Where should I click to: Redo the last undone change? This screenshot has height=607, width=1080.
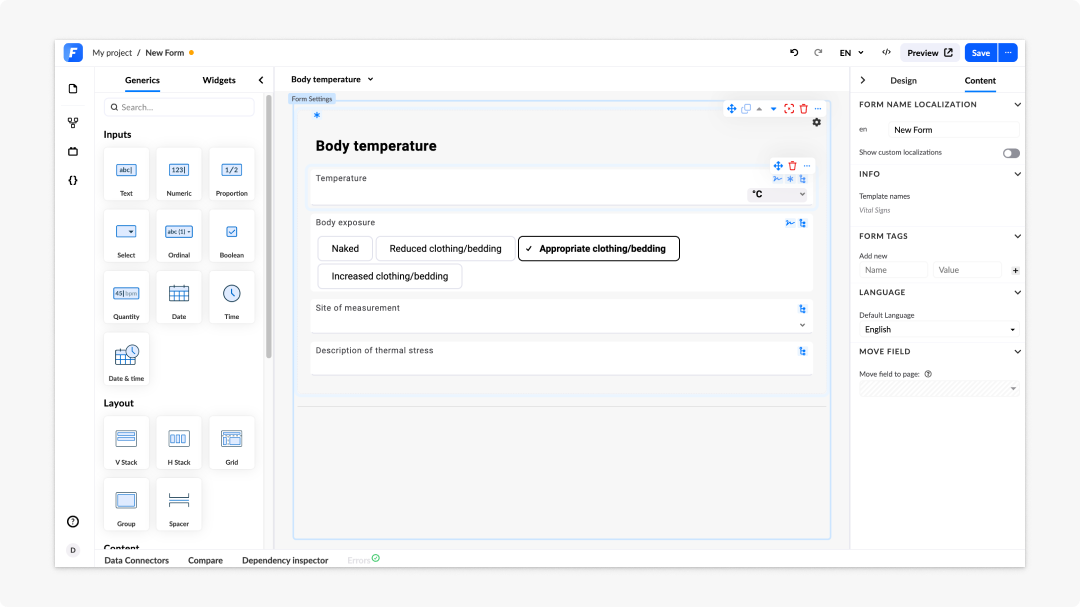pyautogui.click(x=818, y=52)
